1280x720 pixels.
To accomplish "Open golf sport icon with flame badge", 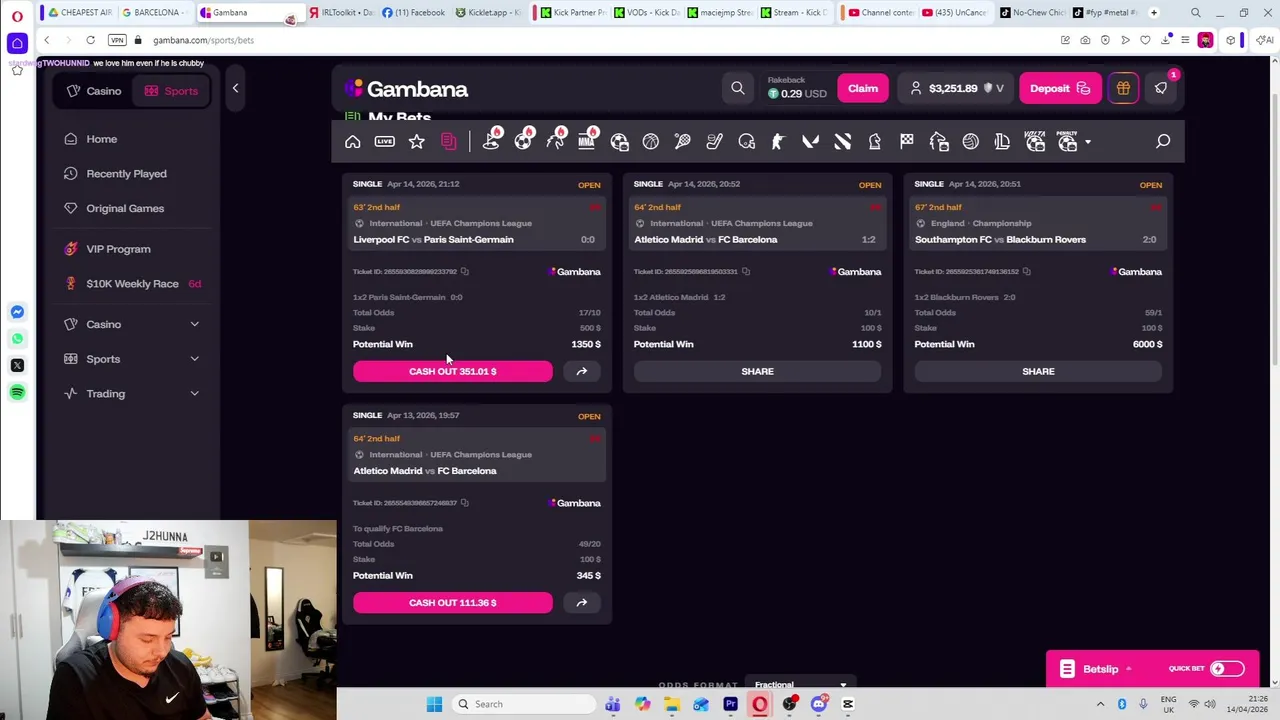I will click(491, 141).
